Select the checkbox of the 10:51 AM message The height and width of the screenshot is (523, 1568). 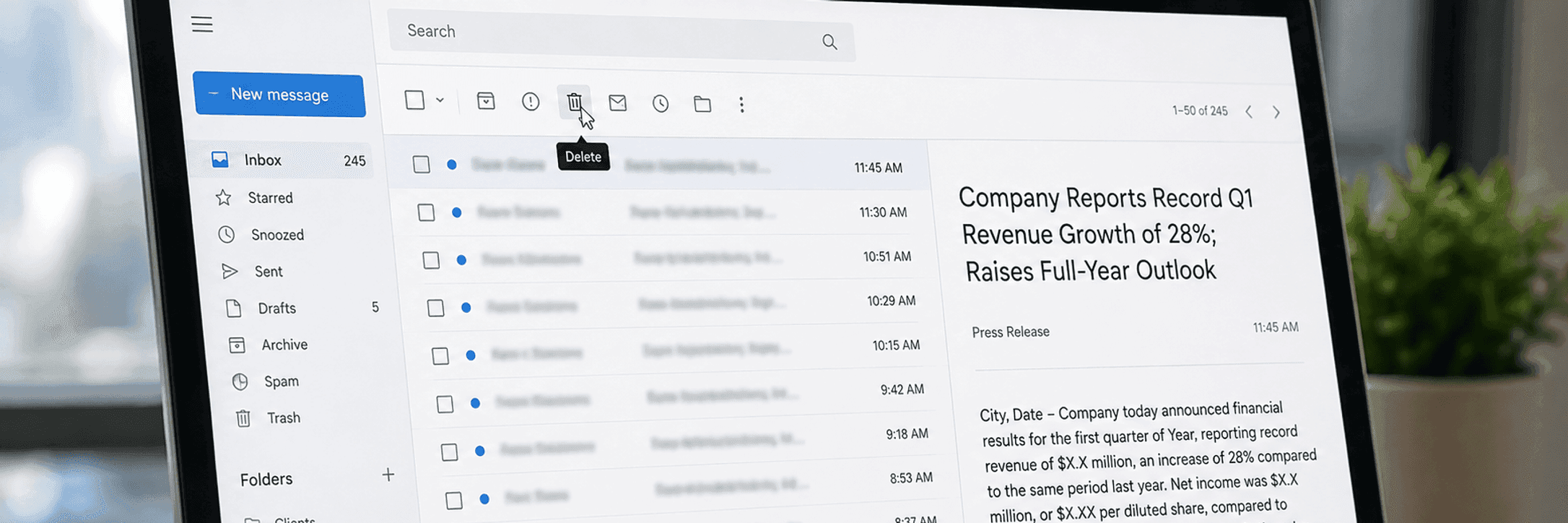pos(431,260)
